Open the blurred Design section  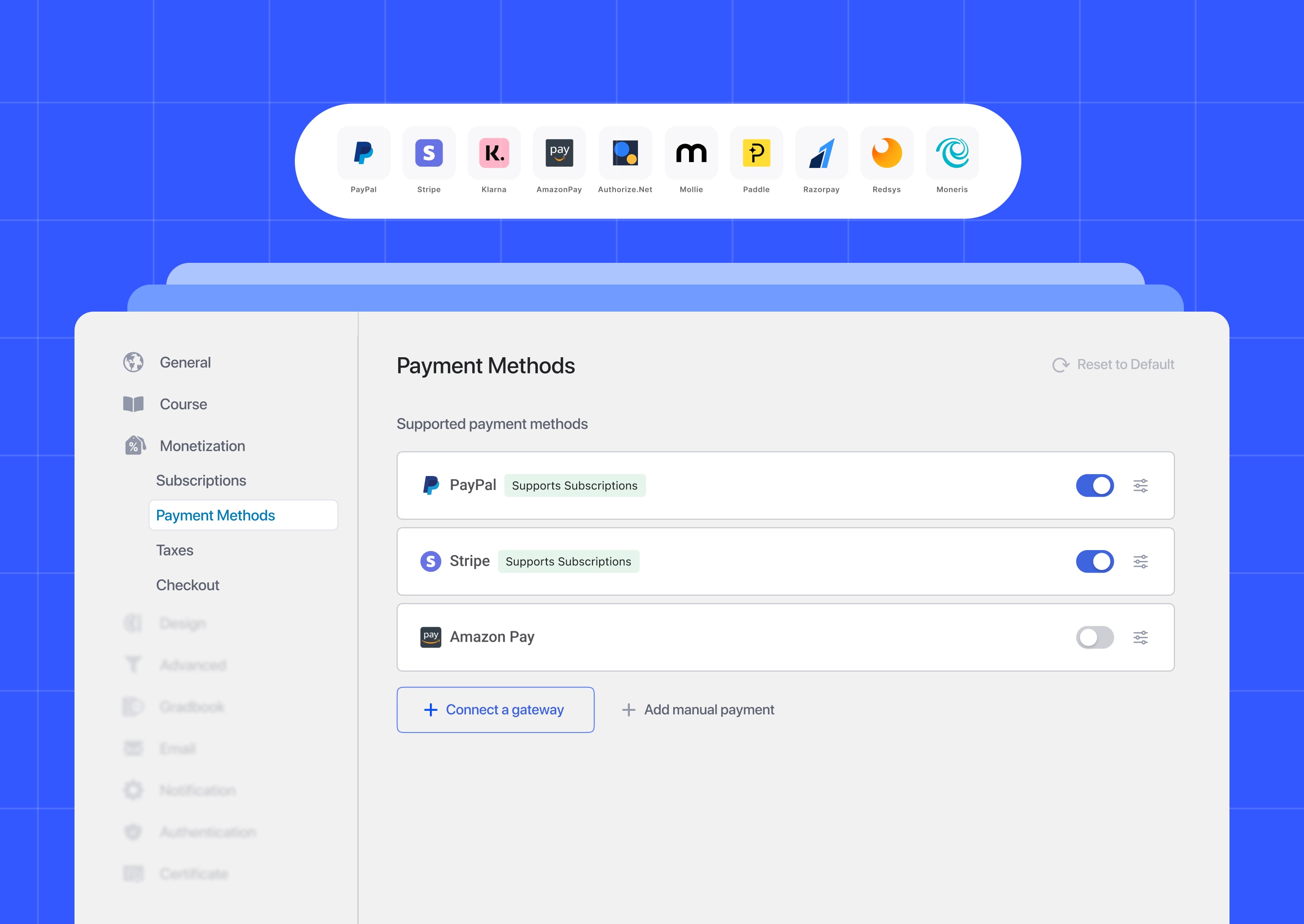pos(182,624)
